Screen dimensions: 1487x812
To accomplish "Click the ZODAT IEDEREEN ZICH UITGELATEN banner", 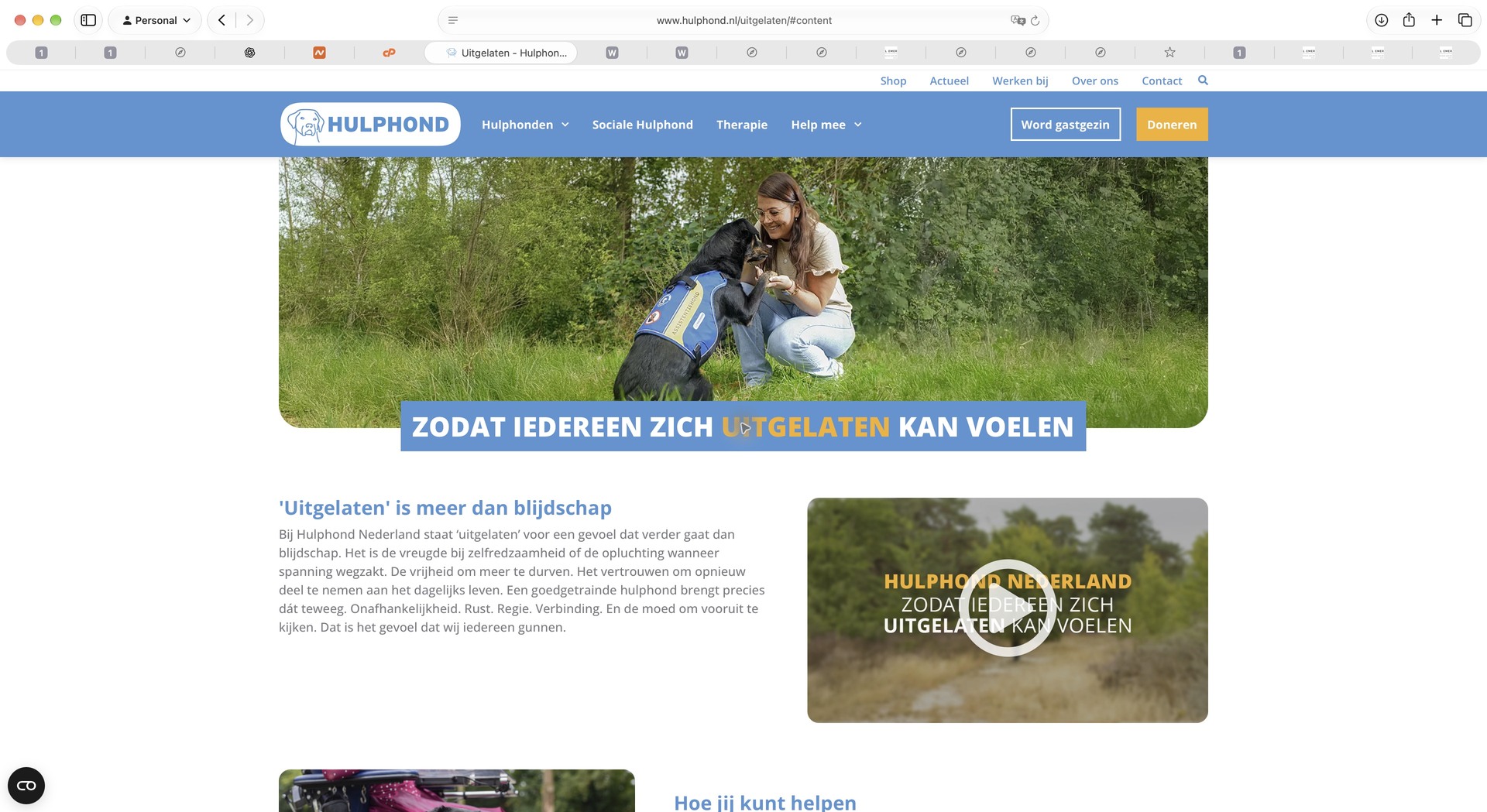I will (x=743, y=427).
